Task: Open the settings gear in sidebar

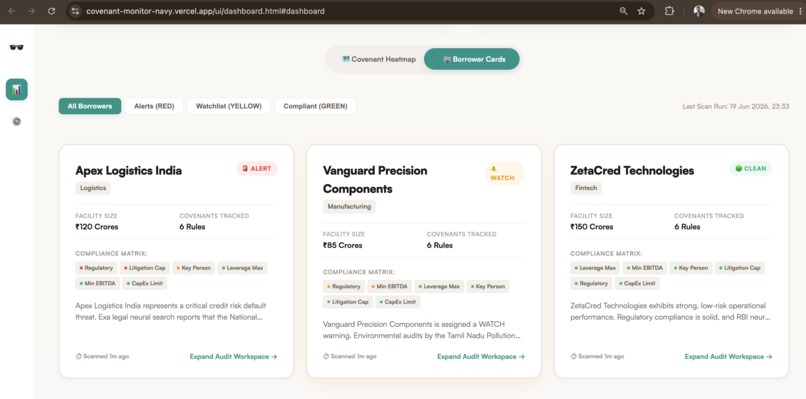Action: click(16, 121)
